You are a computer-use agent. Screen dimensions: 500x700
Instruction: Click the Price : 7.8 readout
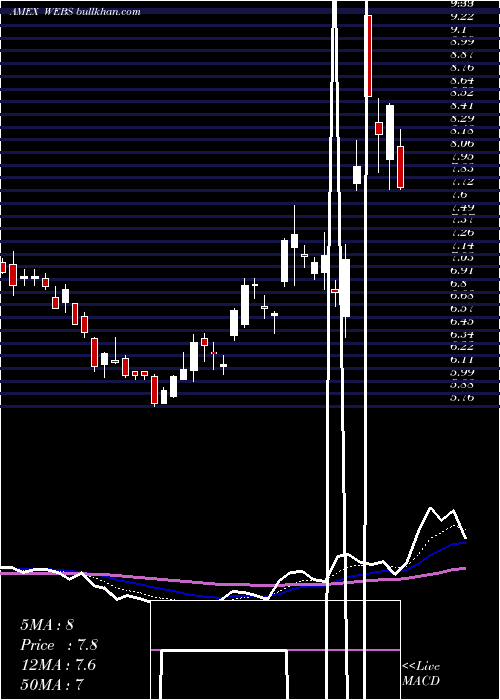click(x=59, y=645)
